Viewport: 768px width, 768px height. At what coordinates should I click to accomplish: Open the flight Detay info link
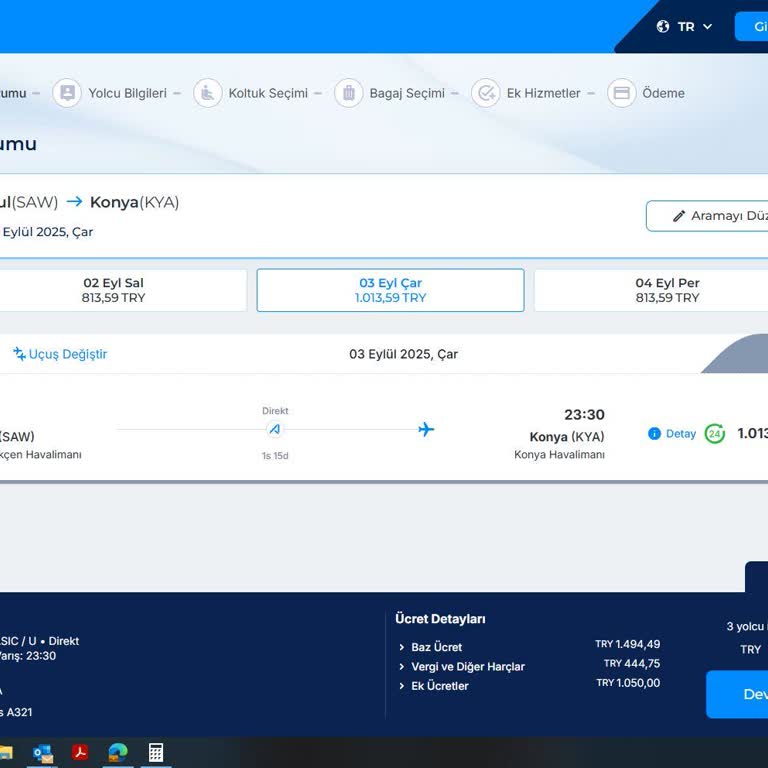(x=672, y=434)
